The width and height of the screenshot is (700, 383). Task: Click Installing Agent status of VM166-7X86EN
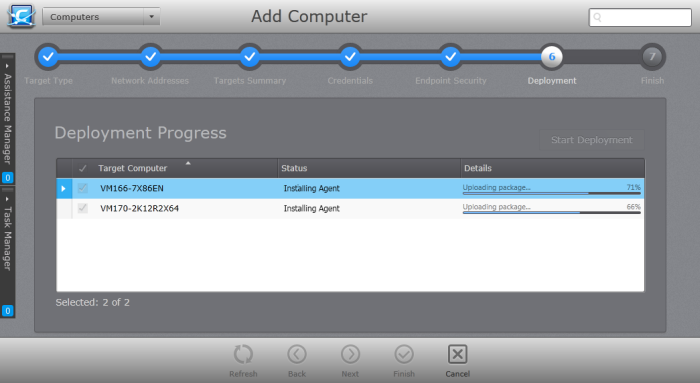pyautogui.click(x=312, y=188)
